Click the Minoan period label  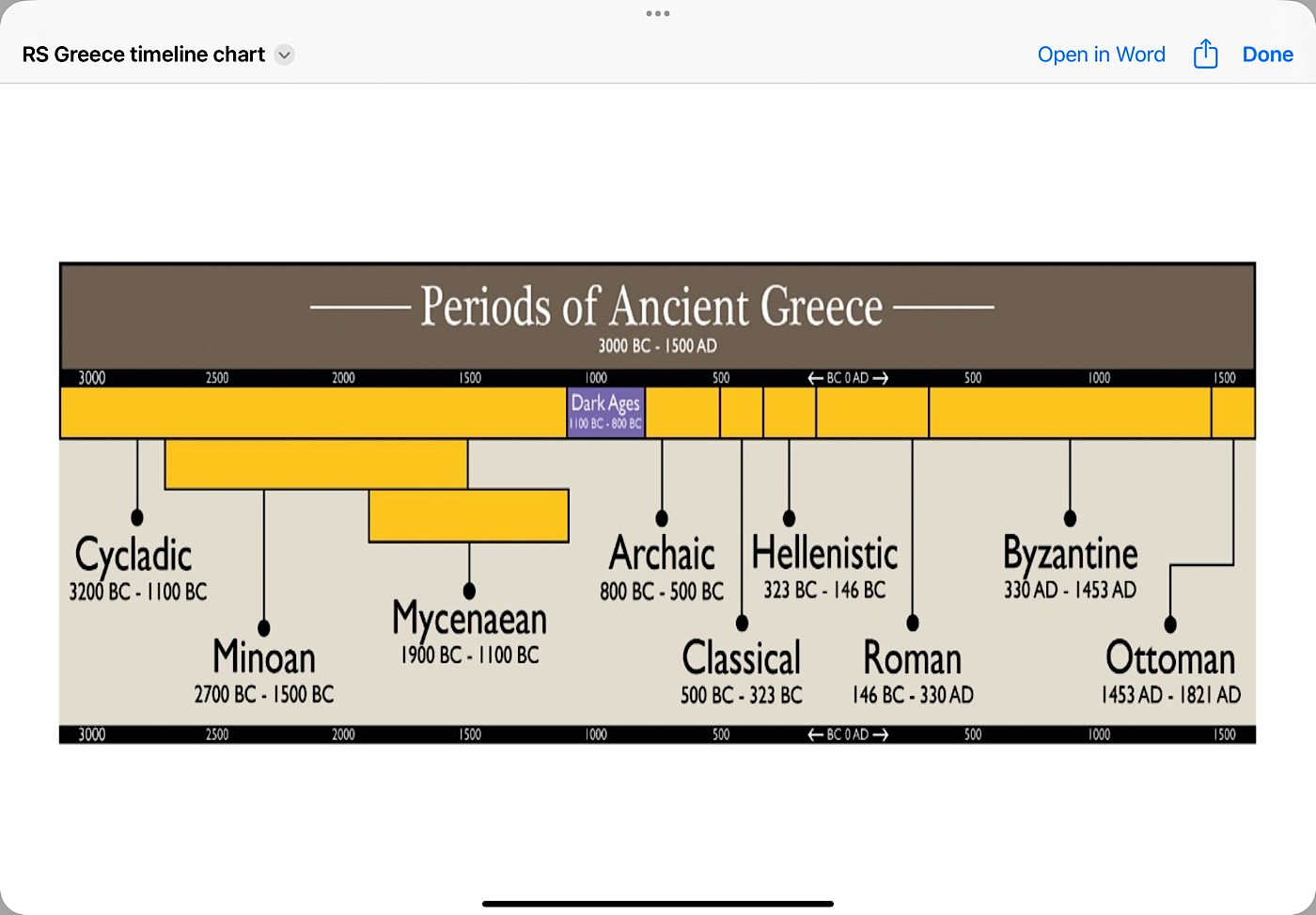(x=264, y=657)
